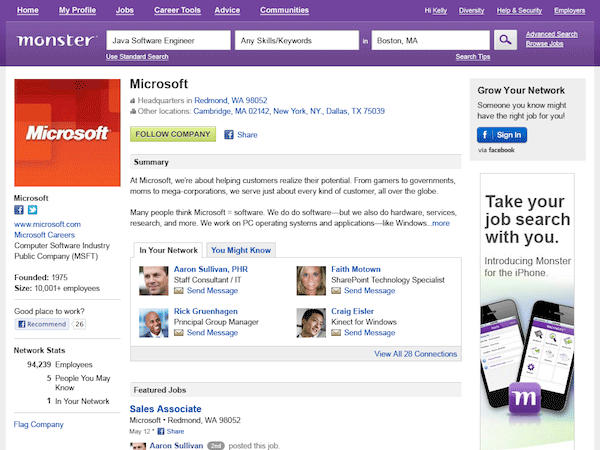
Task: Click envelope icon for Aaron Sullivan message
Action: (179, 291)
